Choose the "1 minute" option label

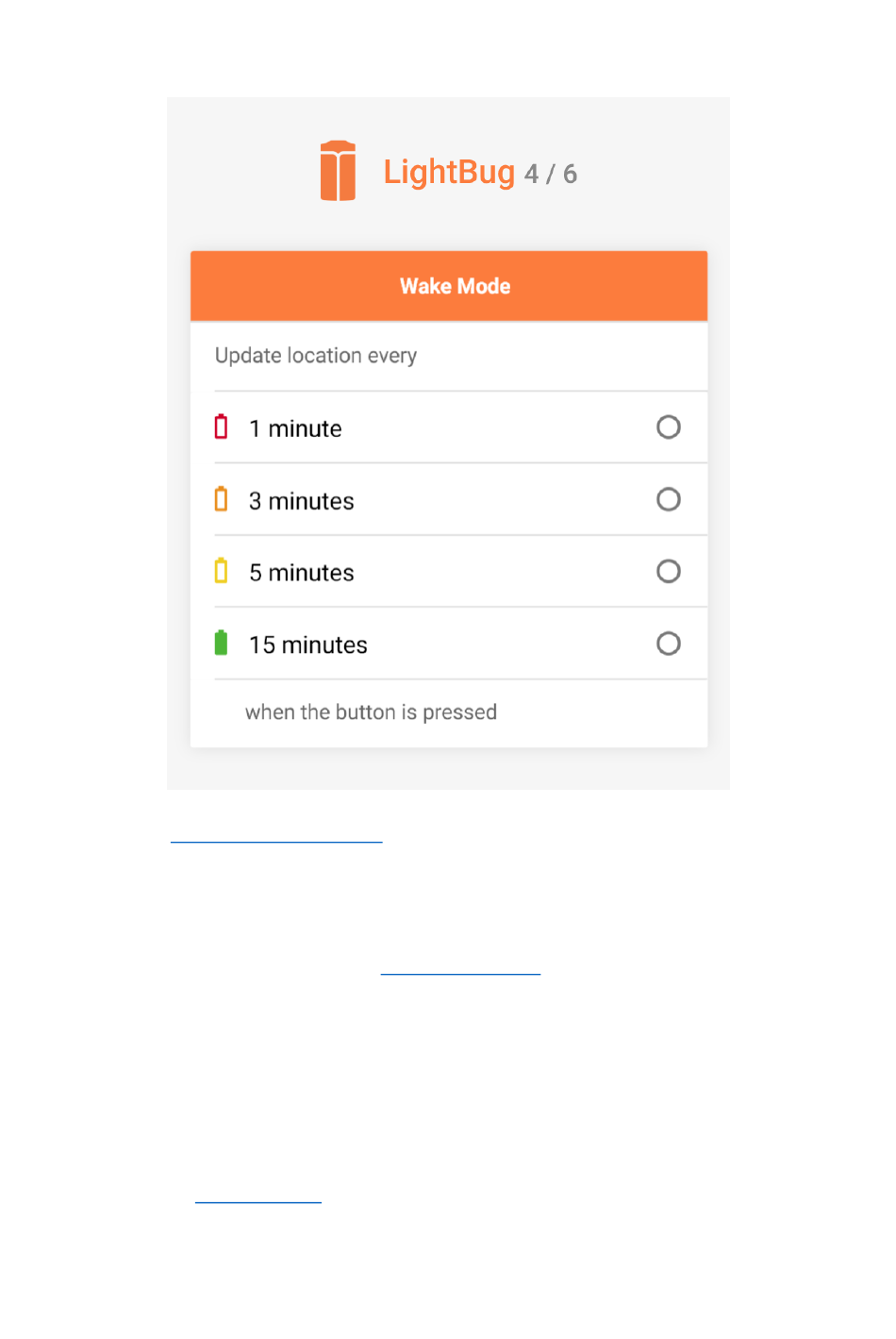pyautogui.click(x=295, y=428)
